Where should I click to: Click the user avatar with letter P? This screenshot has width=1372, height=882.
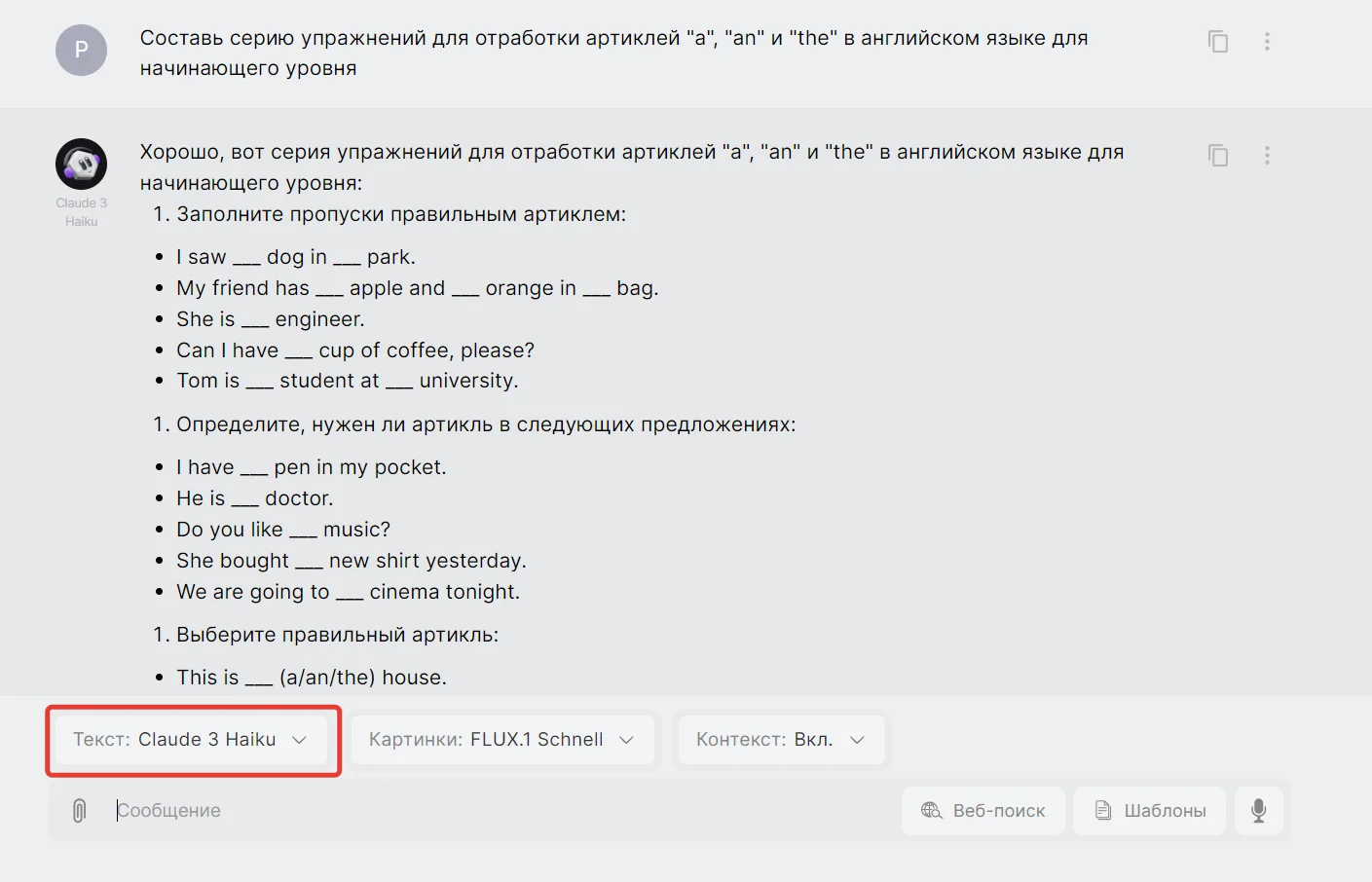coord(81,50)
